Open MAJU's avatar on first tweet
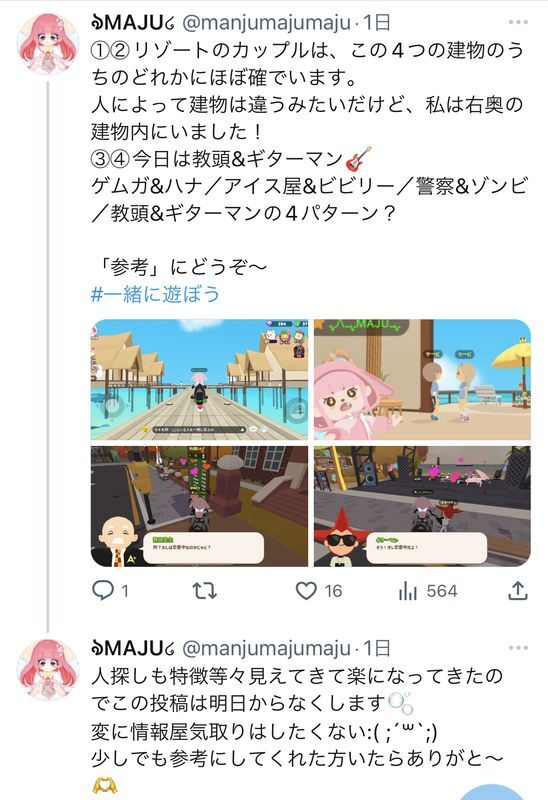The height and width of the screenshot is (800, 548). [48, 44]
